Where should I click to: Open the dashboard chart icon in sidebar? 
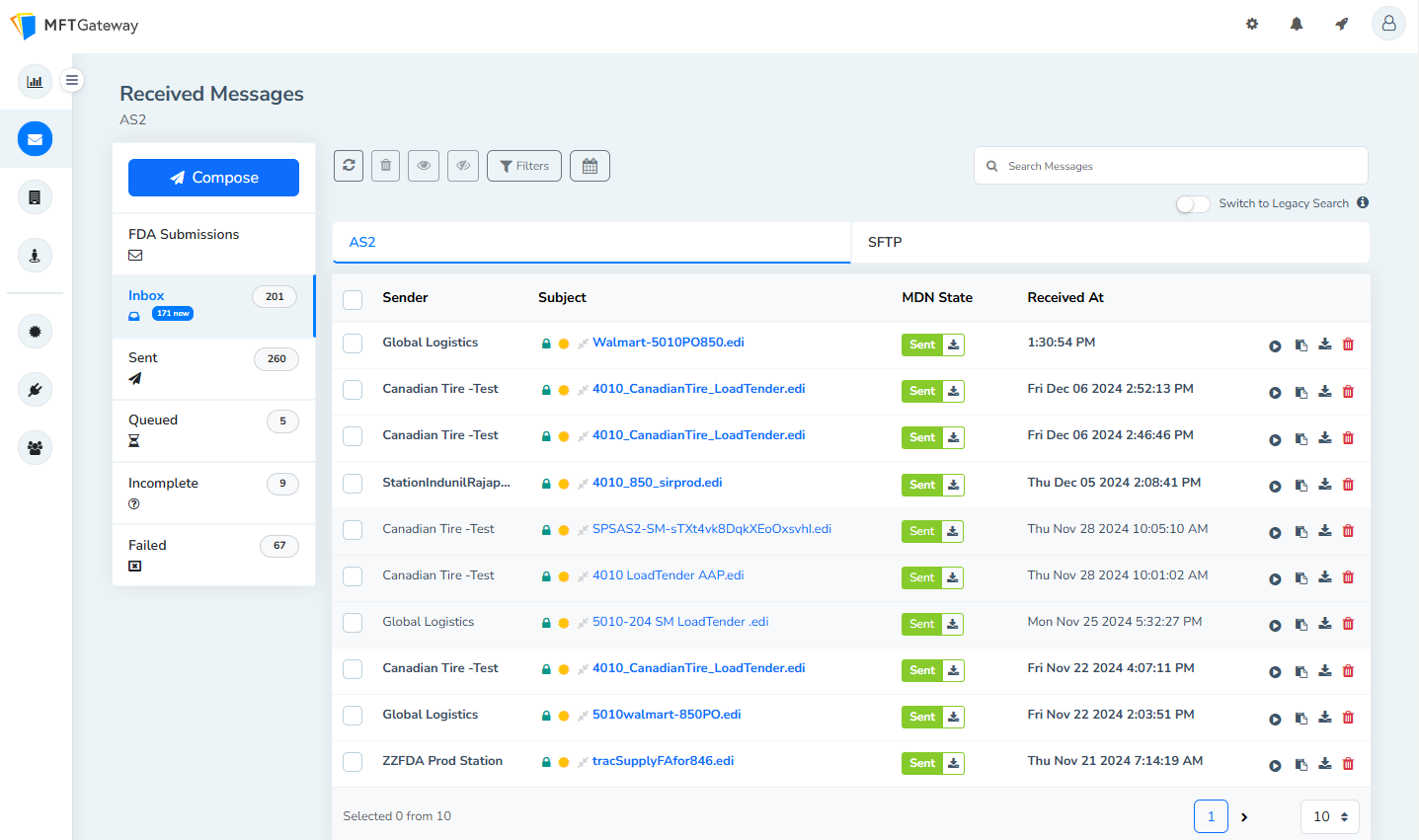point(35,81)
